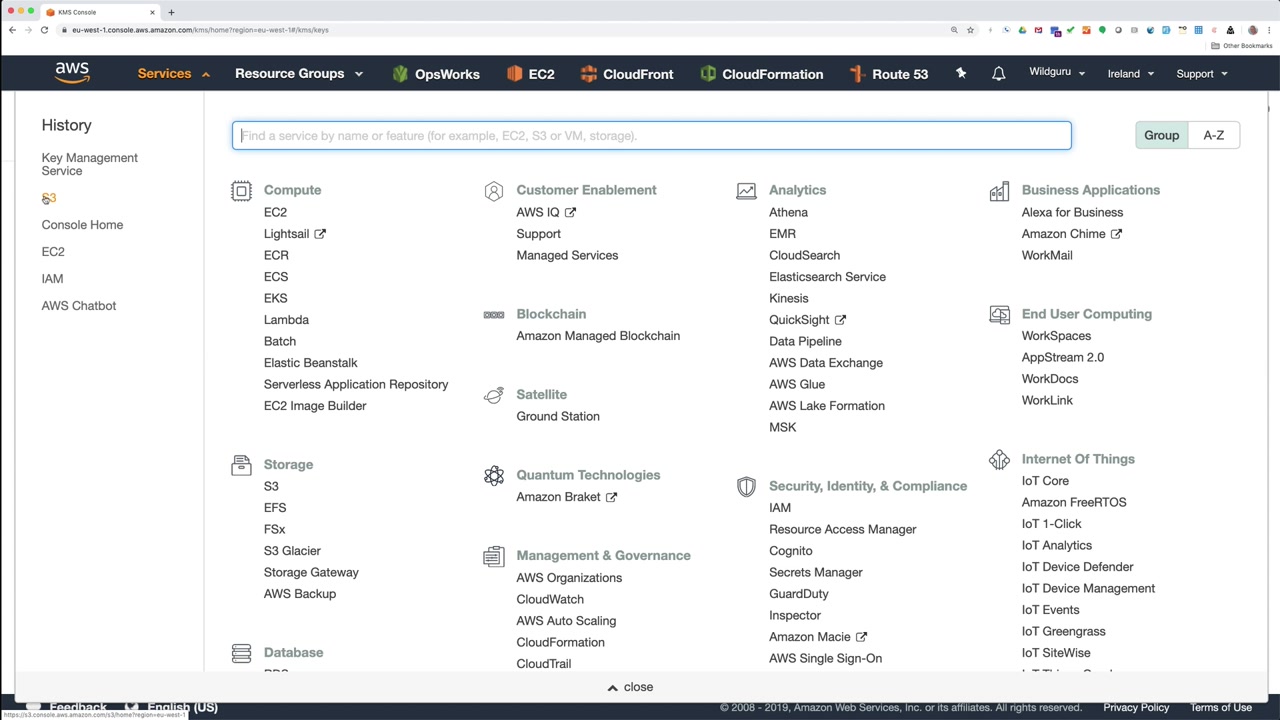Open Key Management Service from History
The image size is (1280, 720).
pyautogui.click(x=89, y=164)
